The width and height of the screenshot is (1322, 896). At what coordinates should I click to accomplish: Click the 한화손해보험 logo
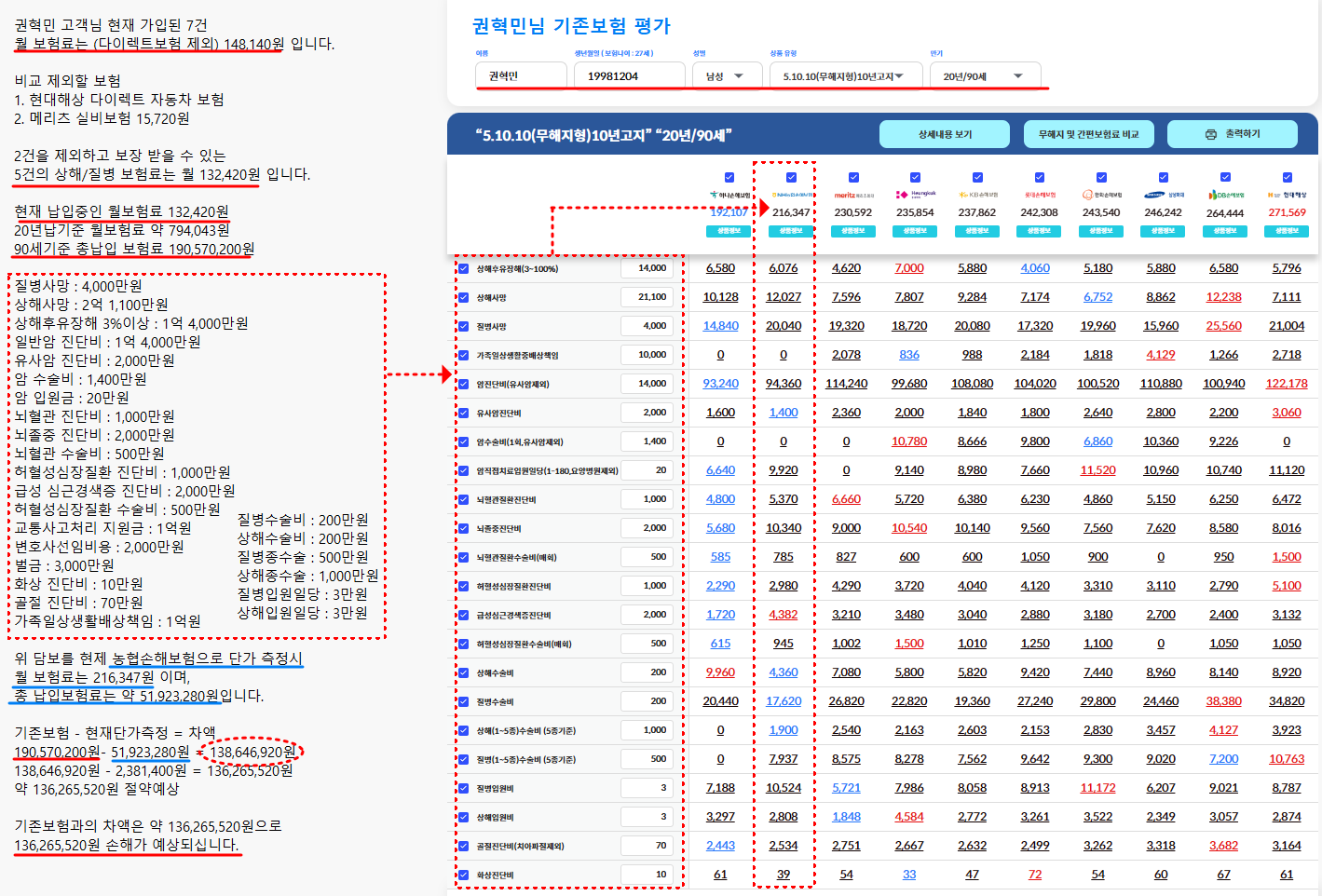(x=1101, y=196)
